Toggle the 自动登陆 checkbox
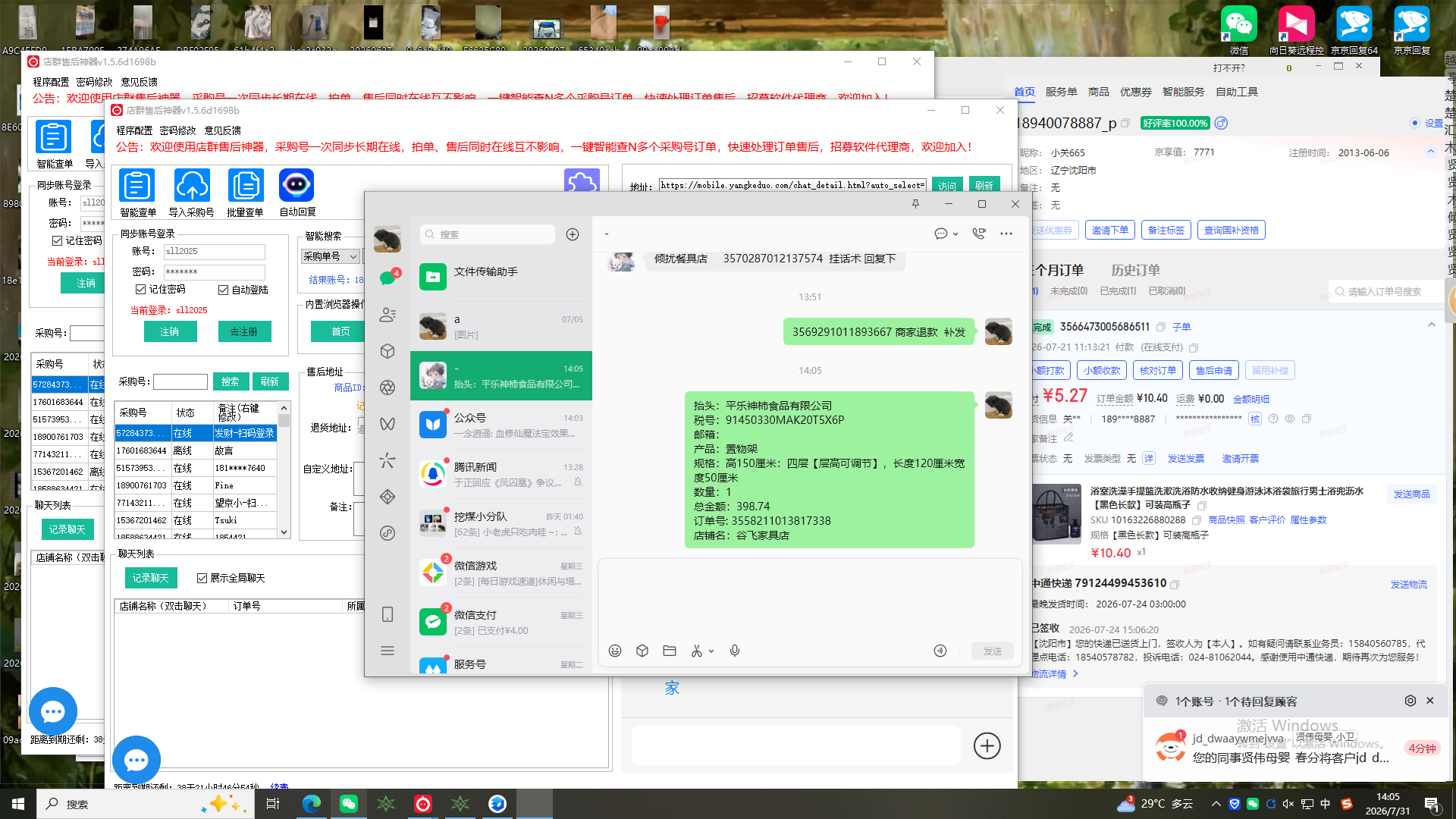Viewport: 1456px width, 819px height. (x=224, y=290)
